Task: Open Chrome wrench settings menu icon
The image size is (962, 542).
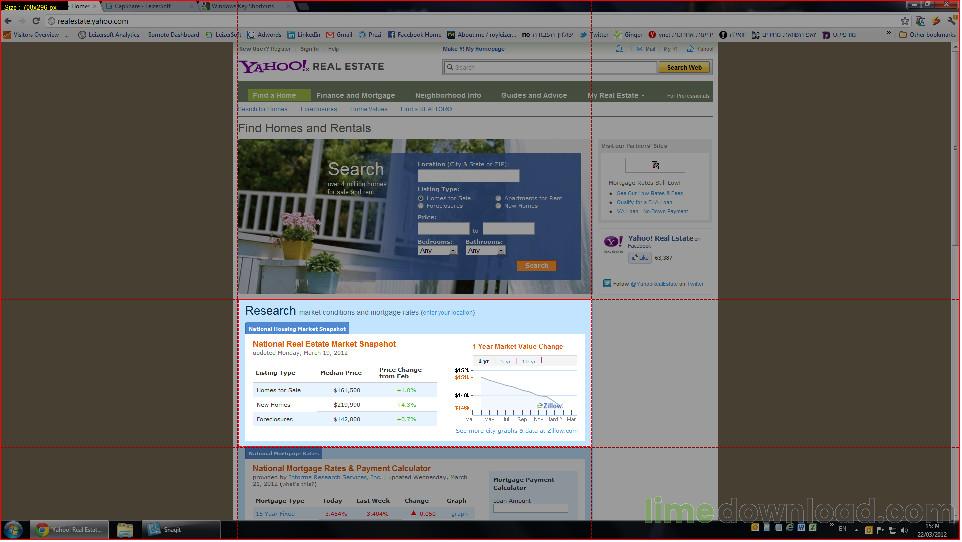Action: (x=952, y=21)
